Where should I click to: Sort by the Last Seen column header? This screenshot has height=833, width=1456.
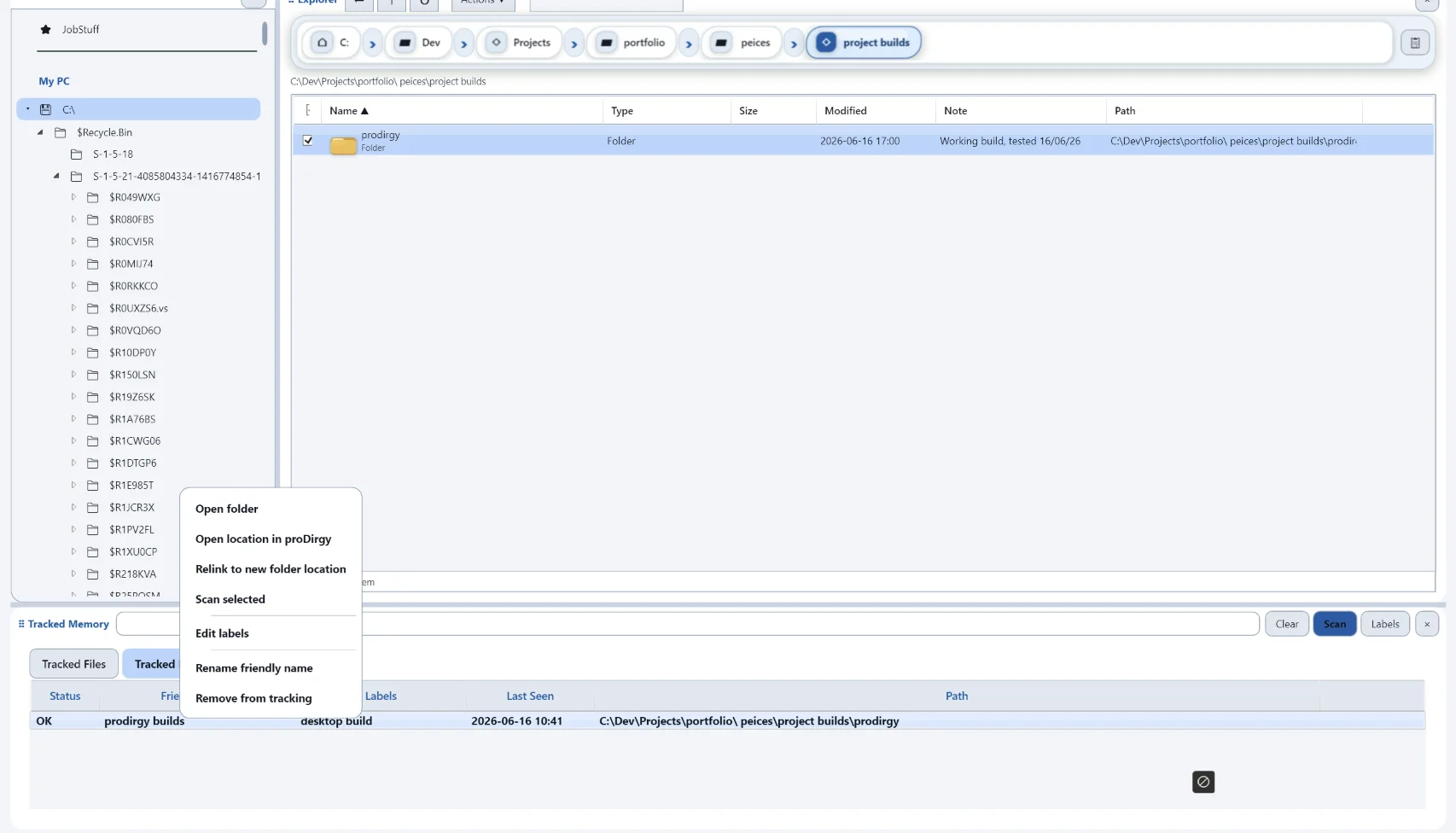(x=530, y=696)
